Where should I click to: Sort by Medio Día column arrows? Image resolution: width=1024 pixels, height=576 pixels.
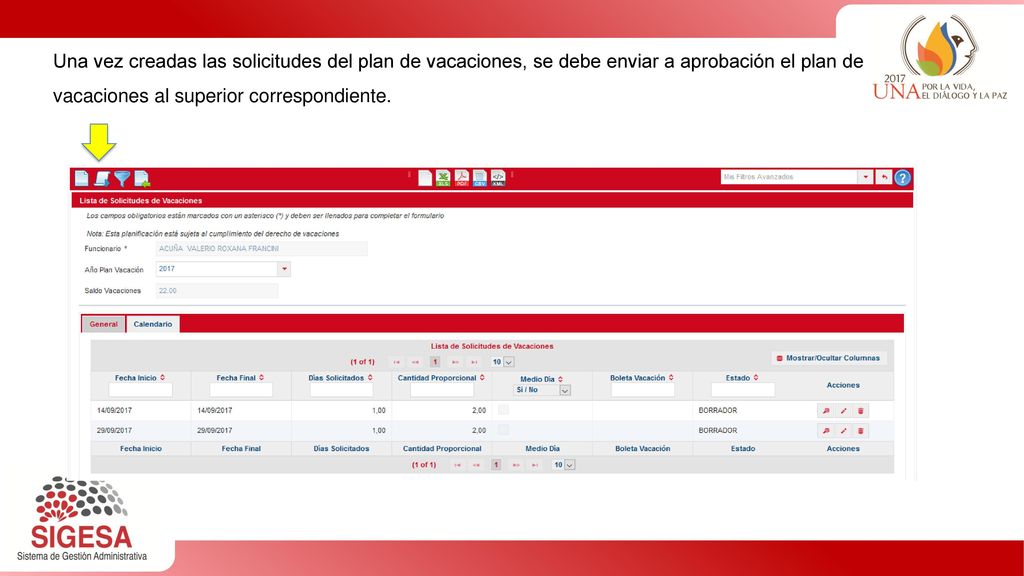[x=560, y=379]
